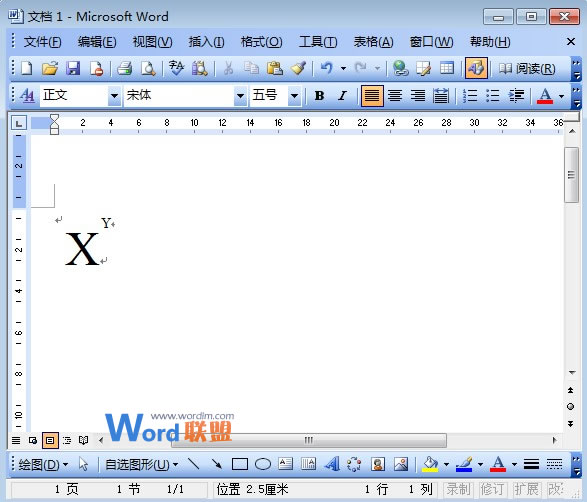Open Styles and Formatting AA icon
This screenshot has height=502, width=587.
click(x=27, y=95)
